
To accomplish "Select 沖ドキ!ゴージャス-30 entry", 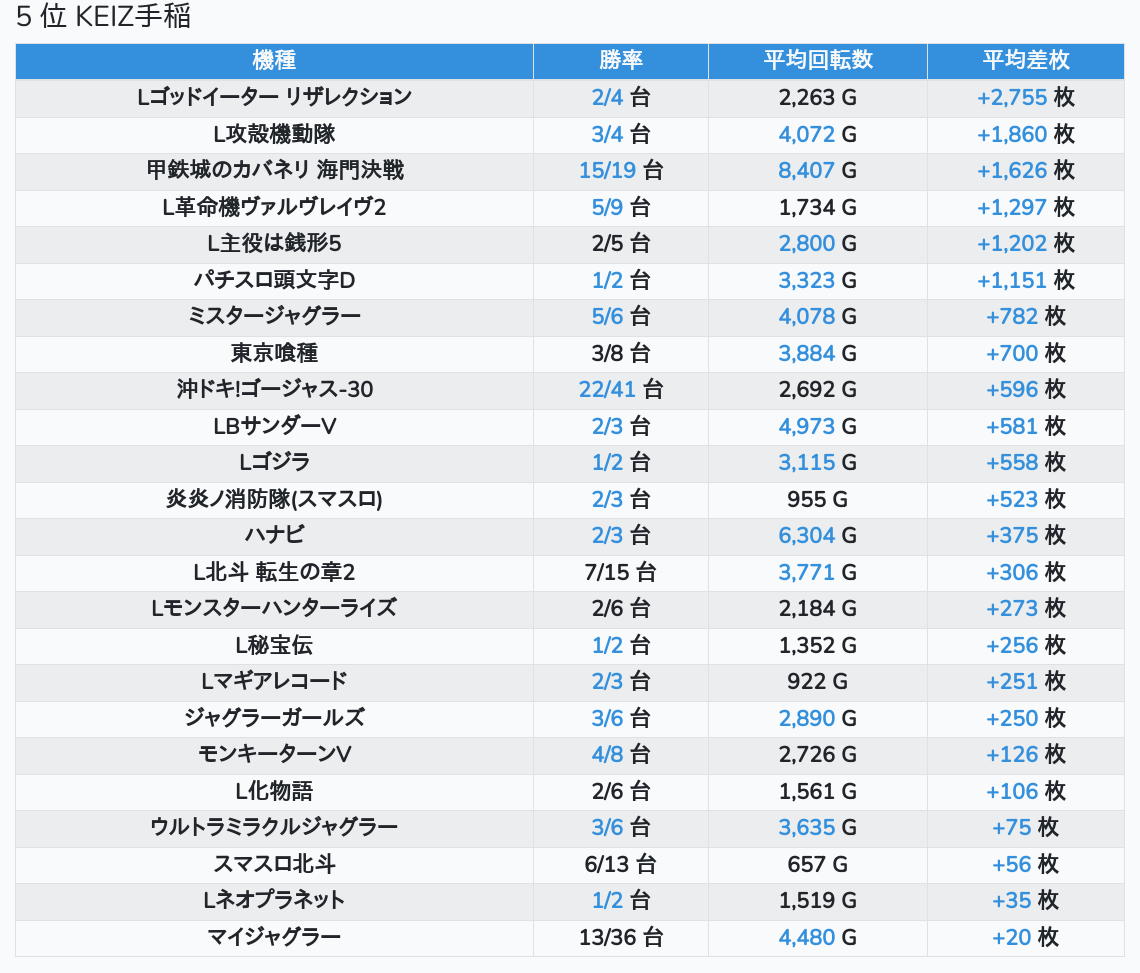I will click(x=274, y=389).
